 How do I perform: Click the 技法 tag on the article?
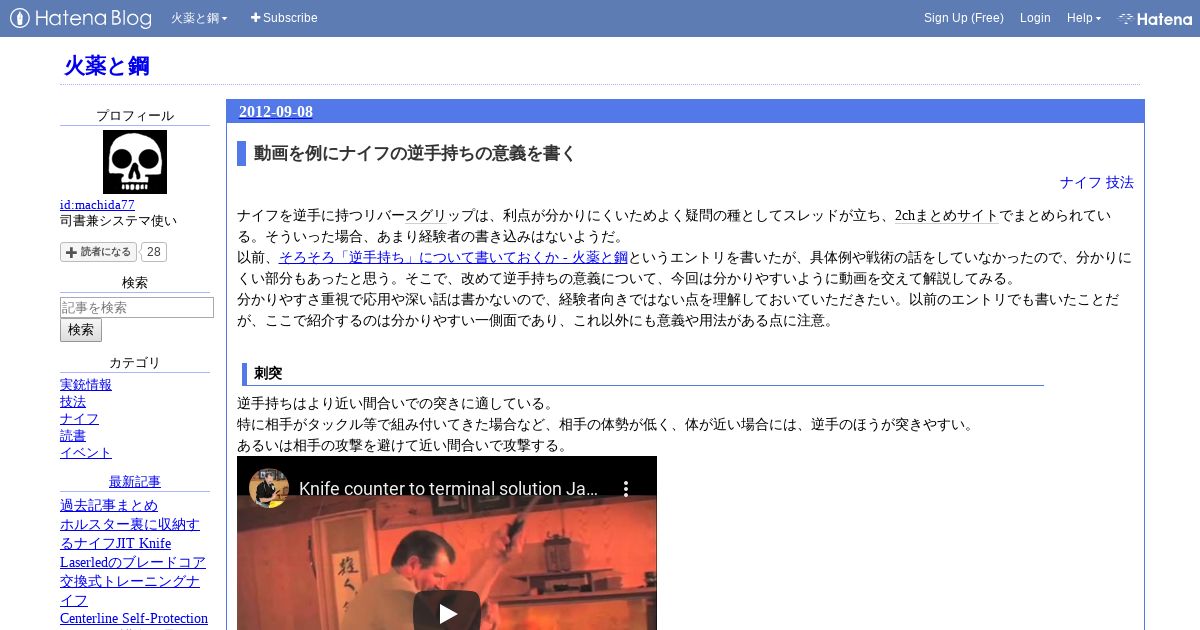point(1120,183)
